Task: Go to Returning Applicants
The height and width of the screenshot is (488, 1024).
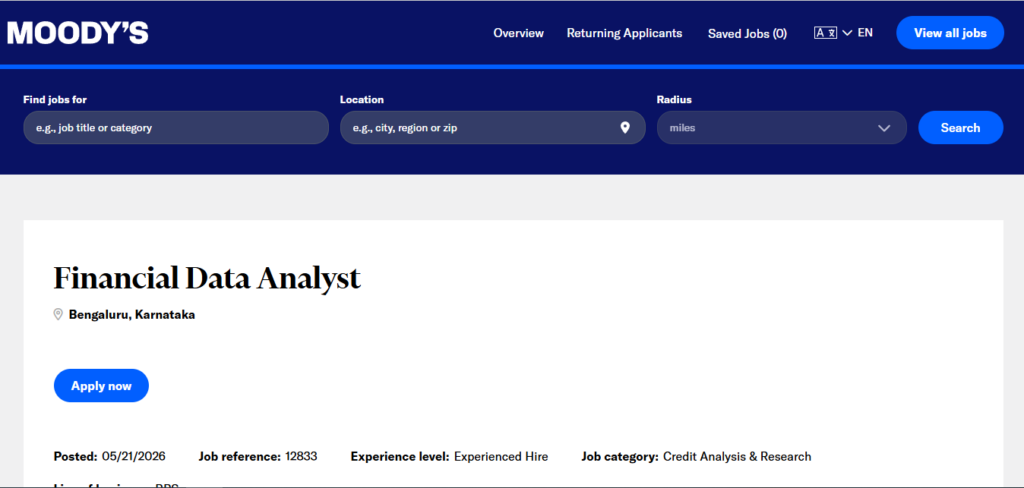Action: 624,33
